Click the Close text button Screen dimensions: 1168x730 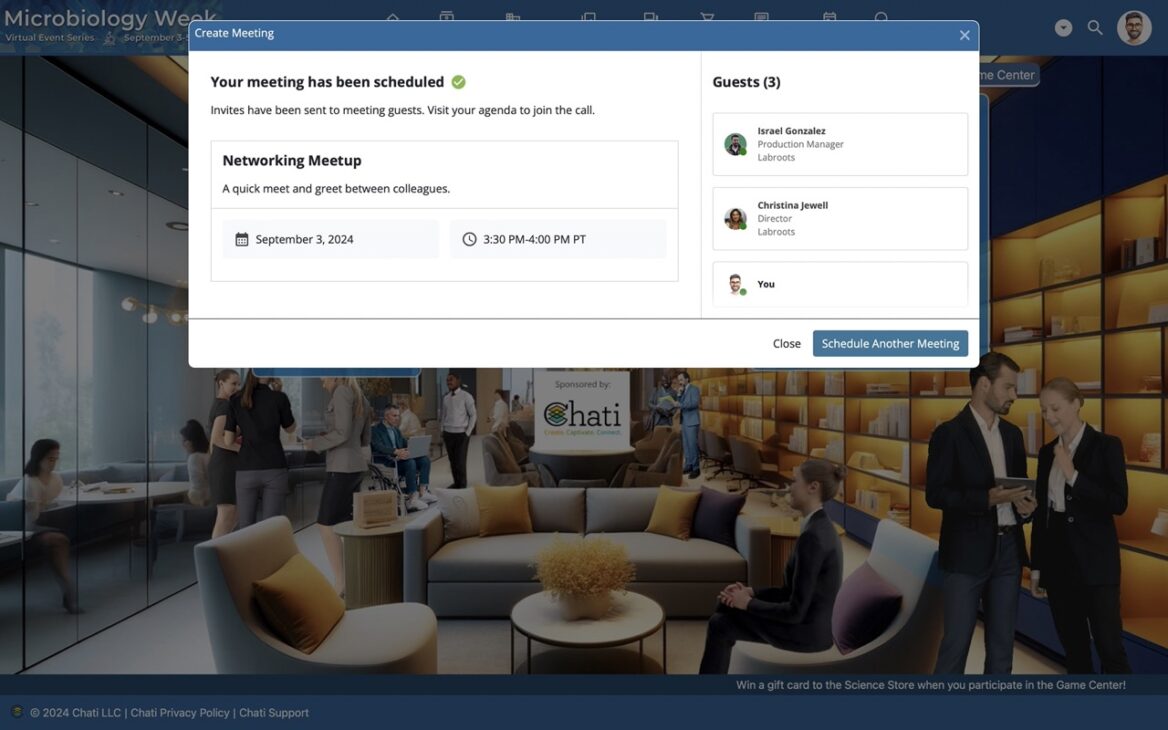(x=786, y=343)
